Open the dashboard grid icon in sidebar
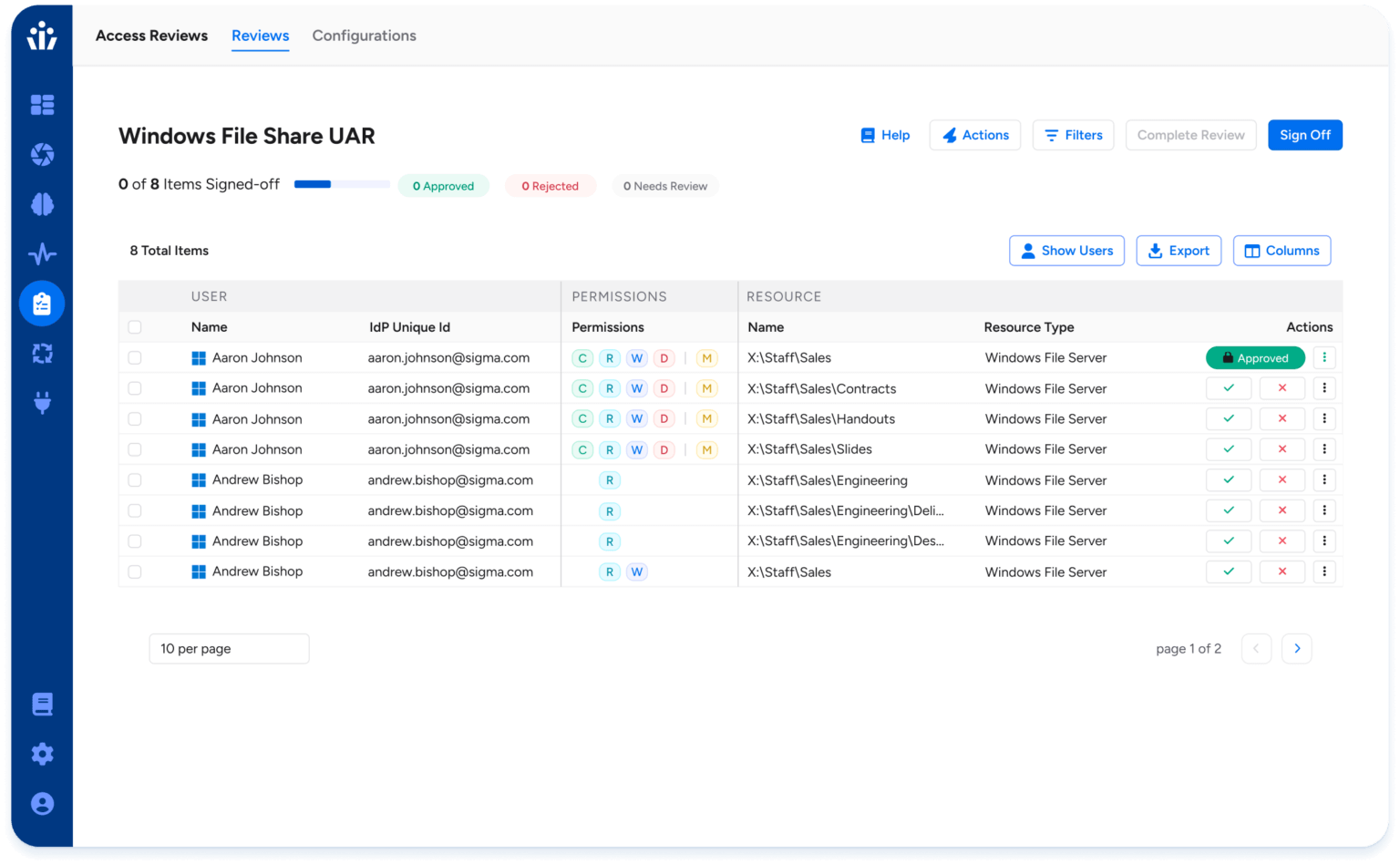Image resolution: width=1400 pixels, height=865 pixels. point(42,105)
